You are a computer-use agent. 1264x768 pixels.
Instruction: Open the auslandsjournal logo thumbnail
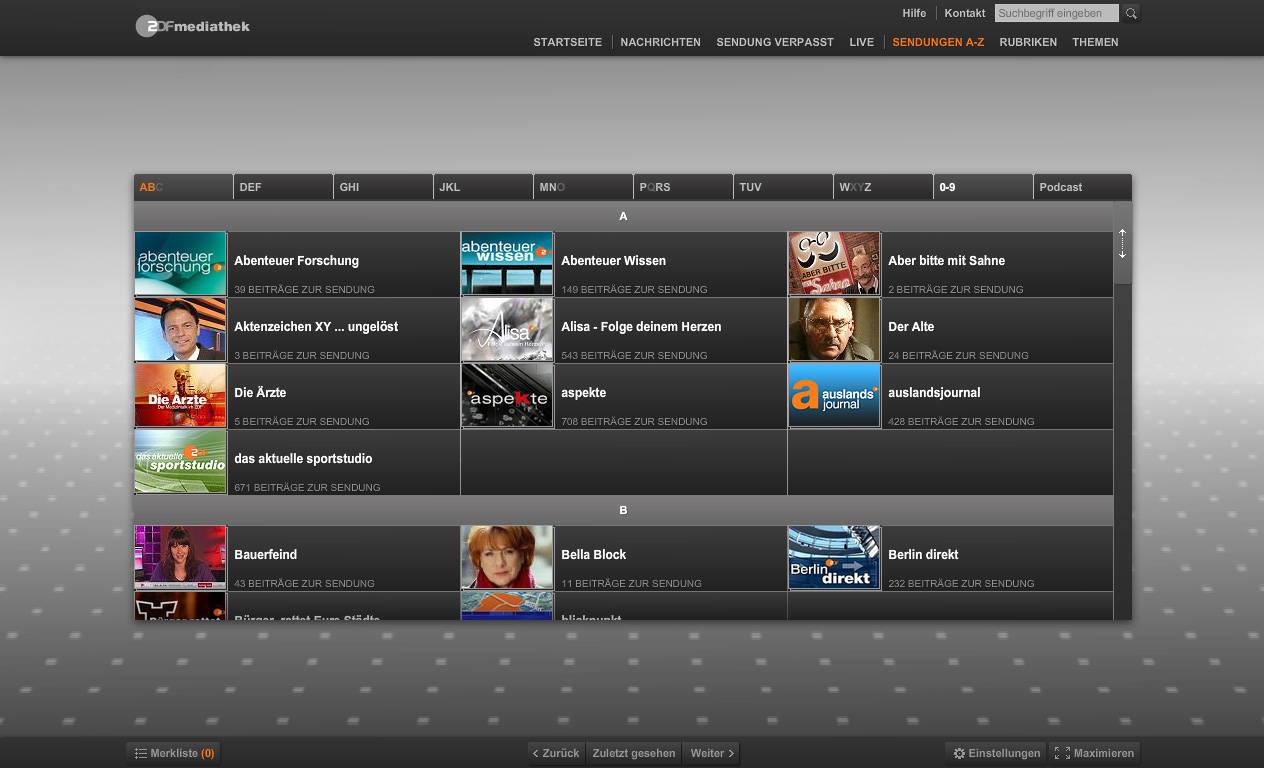(x=834, y=396)
